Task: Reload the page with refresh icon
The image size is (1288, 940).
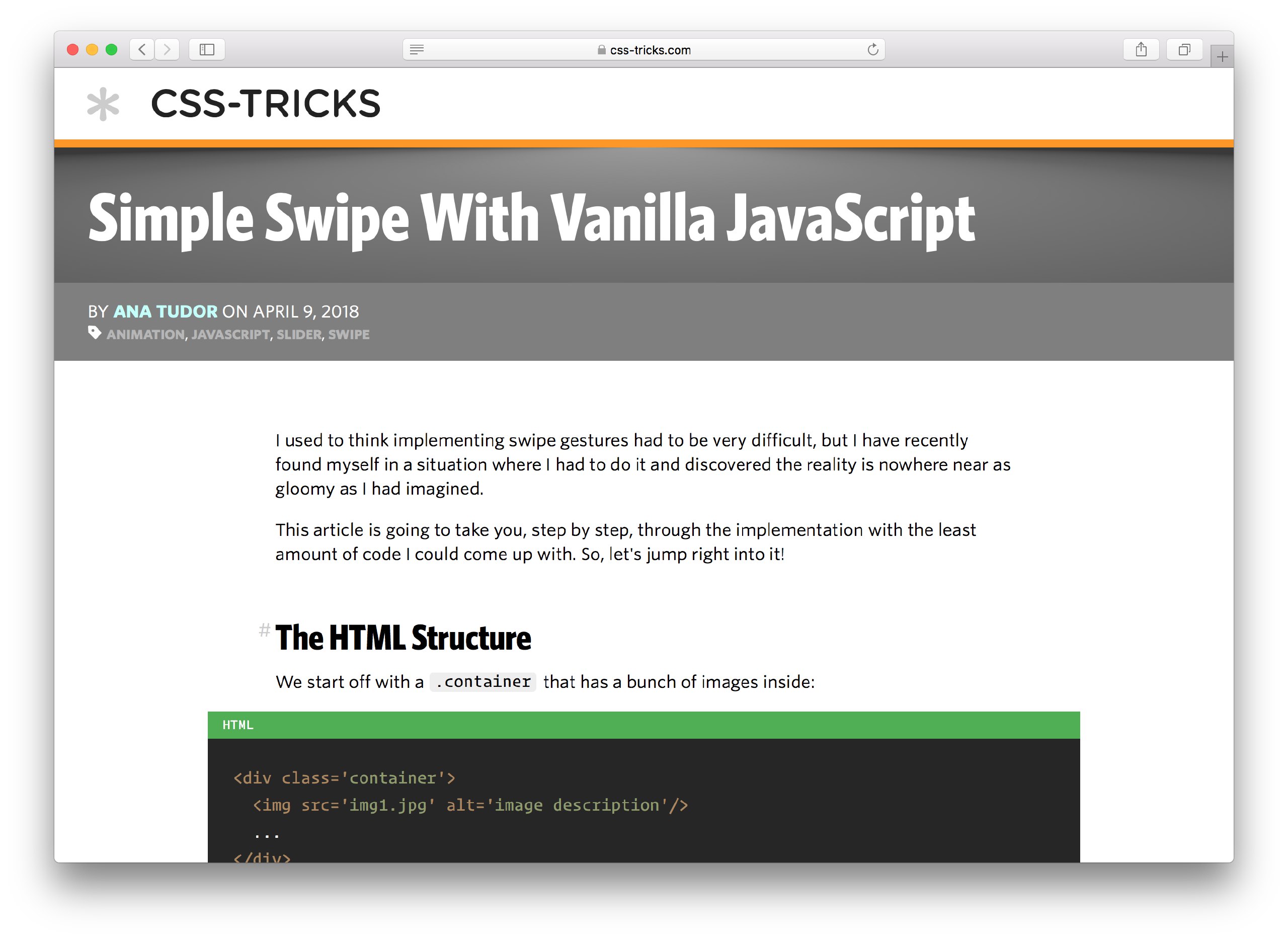Action: (873, 49)
